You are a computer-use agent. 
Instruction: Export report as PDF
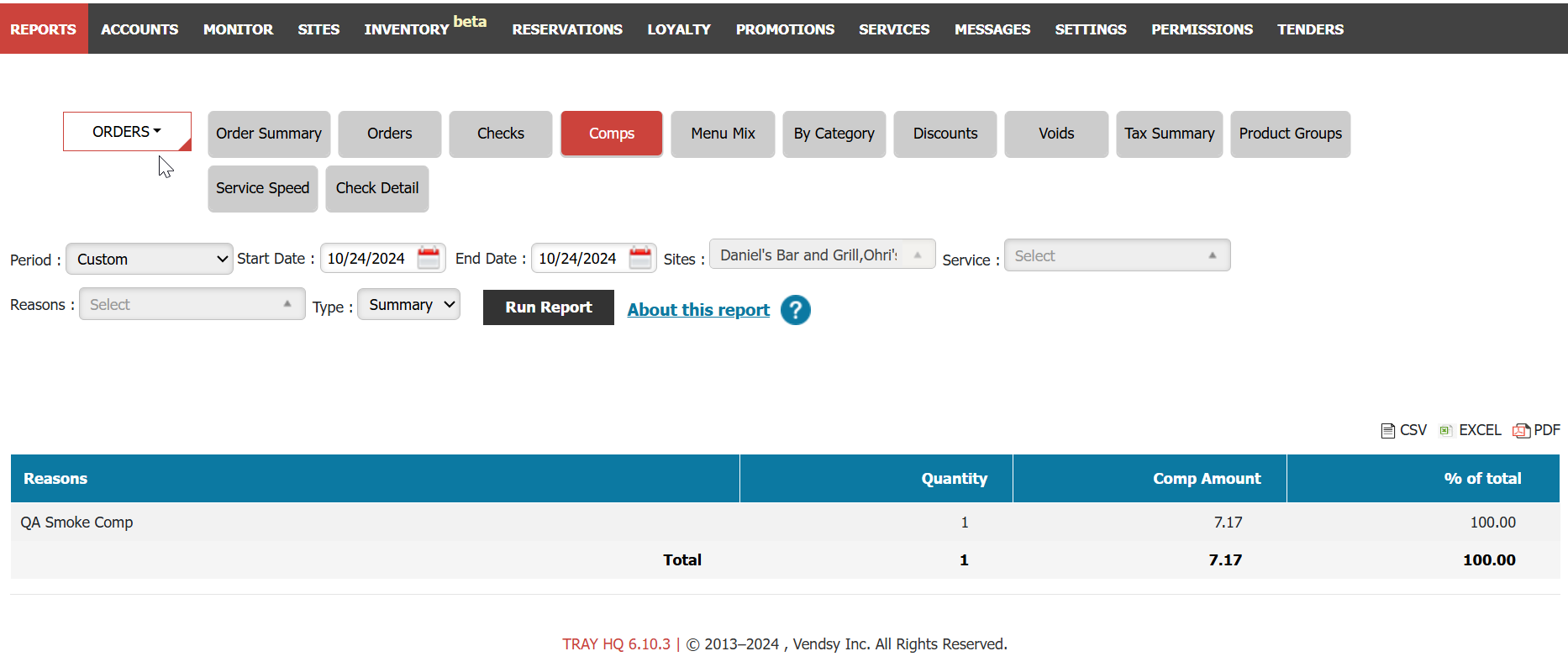click(x=1536, y=430)
